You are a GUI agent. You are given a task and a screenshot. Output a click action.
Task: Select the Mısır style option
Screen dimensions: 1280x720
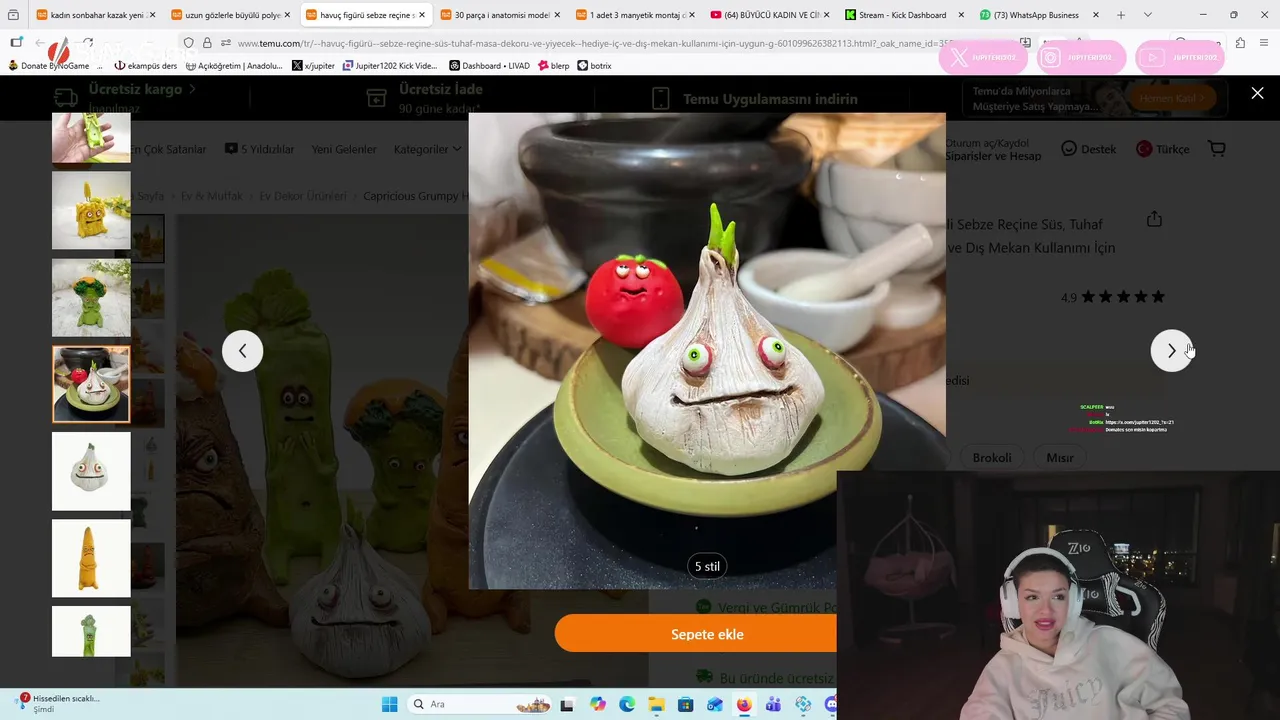tap(1060, 458)
